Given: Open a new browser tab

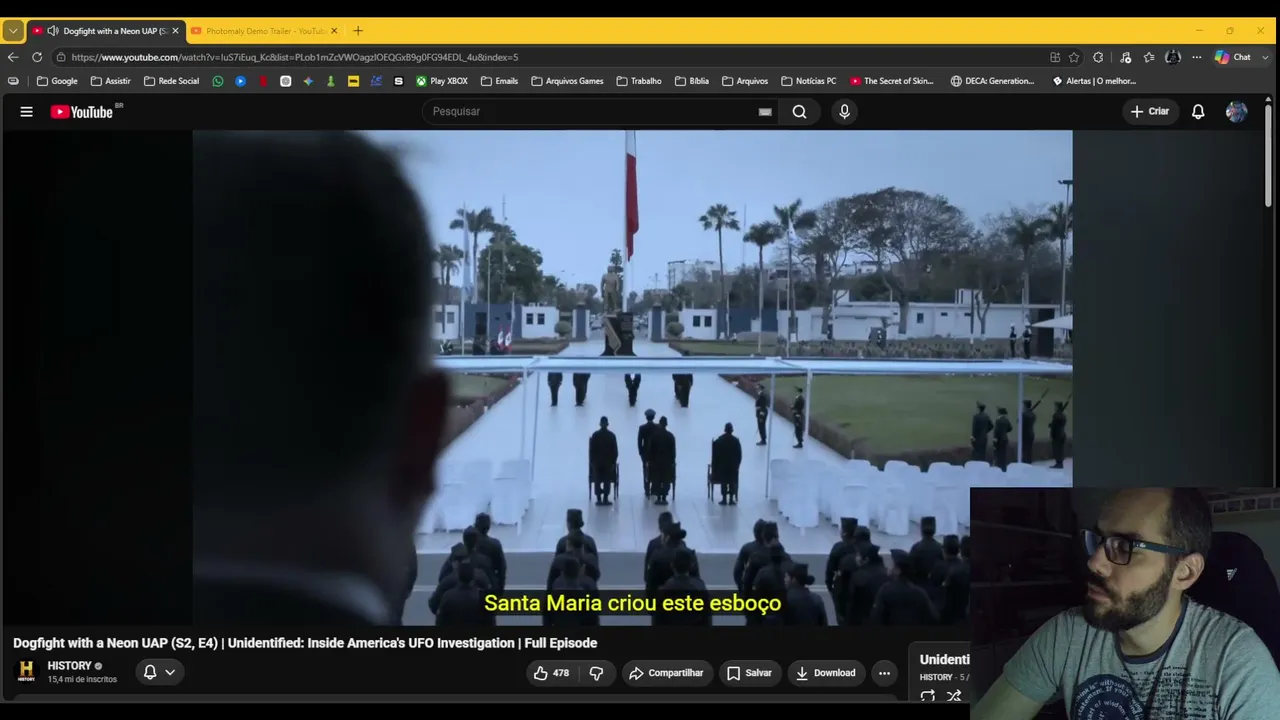Looking at the screenshot, I should pos(358,31).
